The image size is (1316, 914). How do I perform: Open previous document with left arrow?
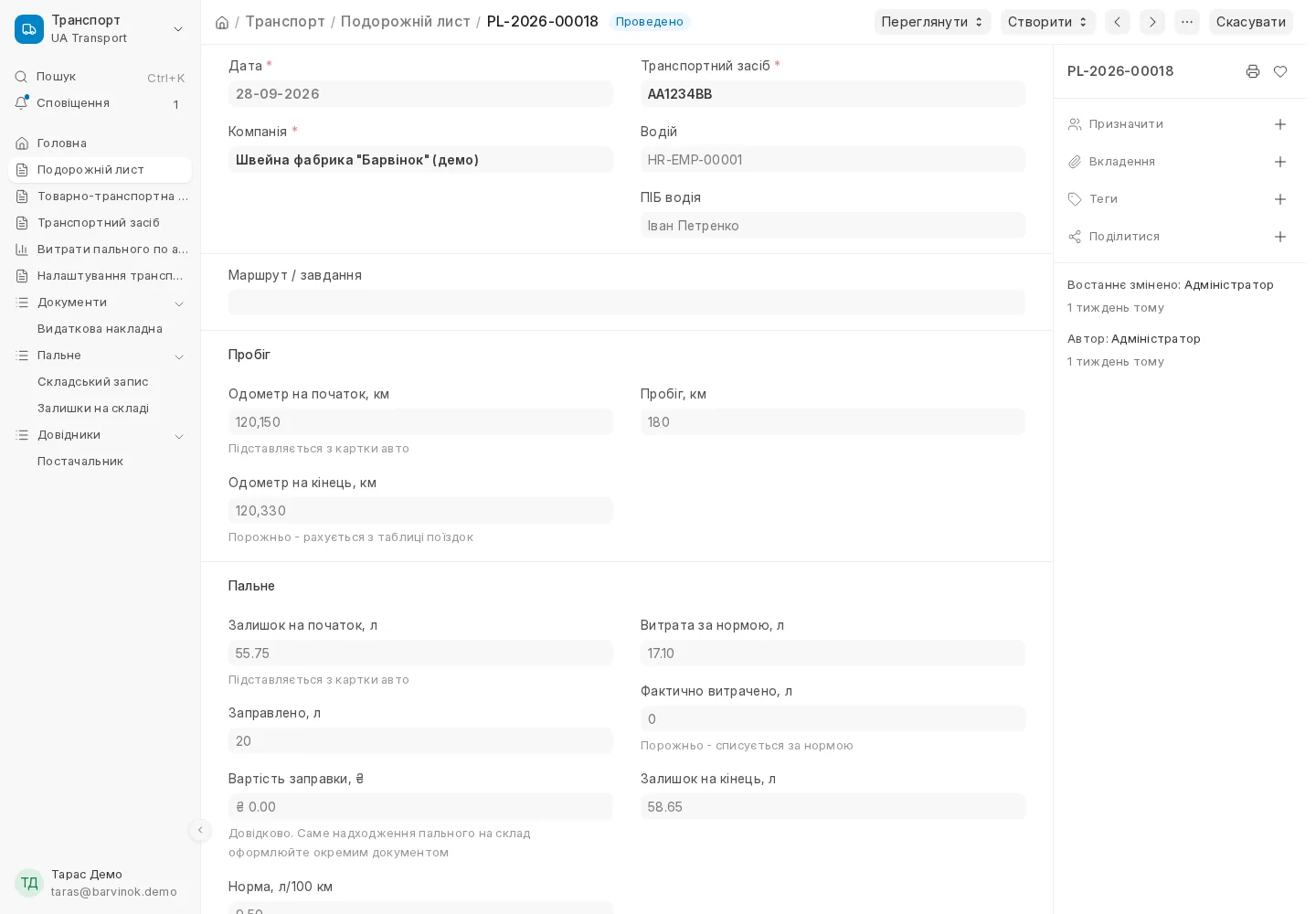click(1118, 22)
